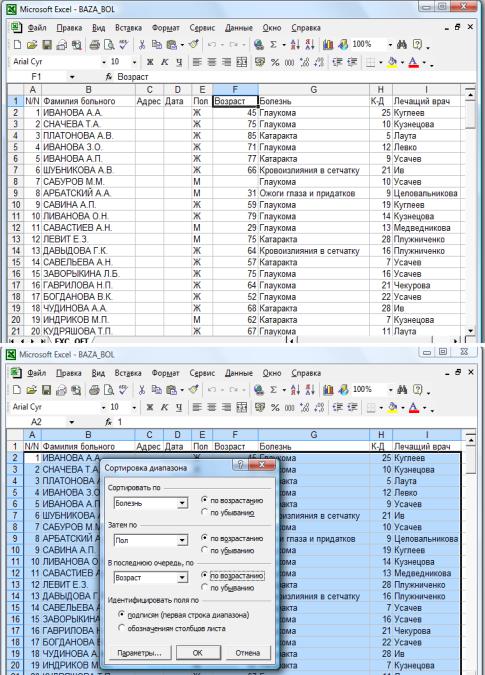Choose 'обозначениям столбцов листа' option

tap(122, 628)
